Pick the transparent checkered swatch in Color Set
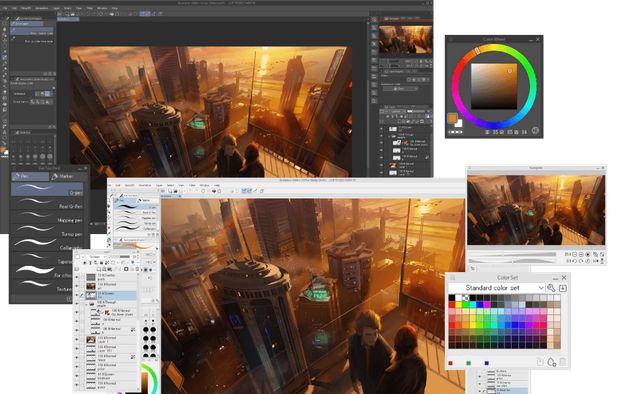618x394 pixels. (466, 298)
